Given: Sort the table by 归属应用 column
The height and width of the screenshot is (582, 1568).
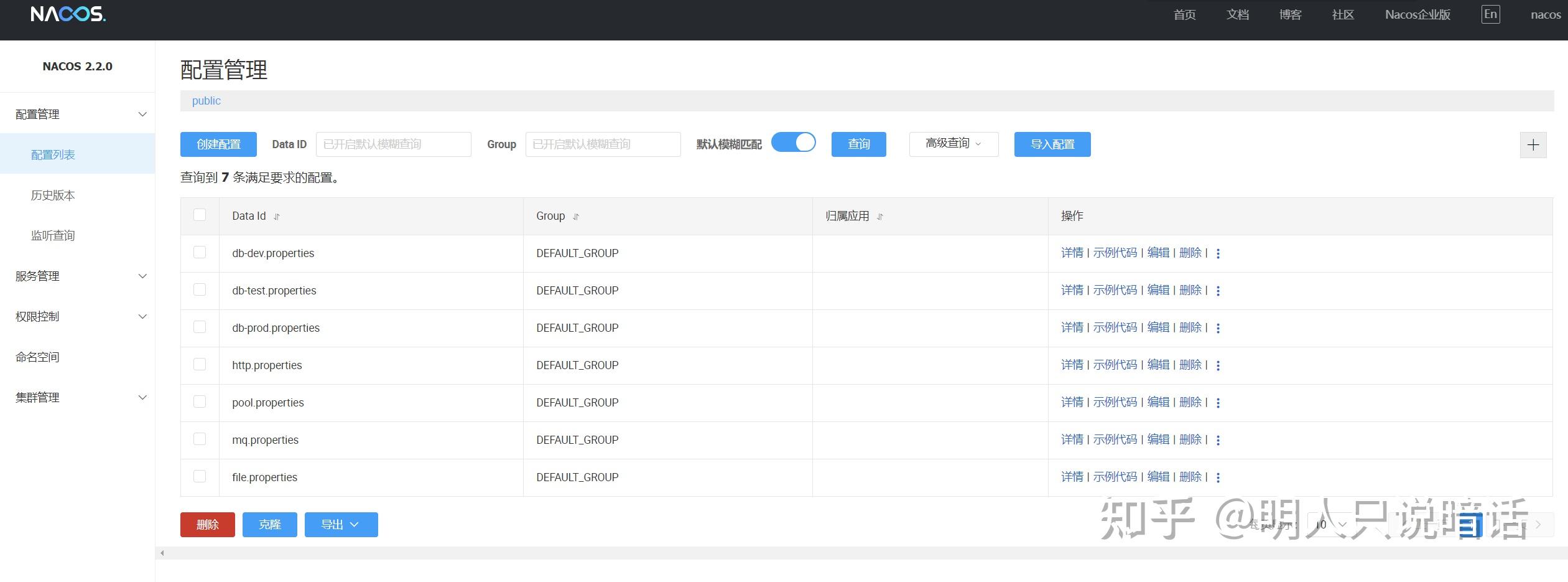Looking at the screenshot, I should [x=880, y=217].
